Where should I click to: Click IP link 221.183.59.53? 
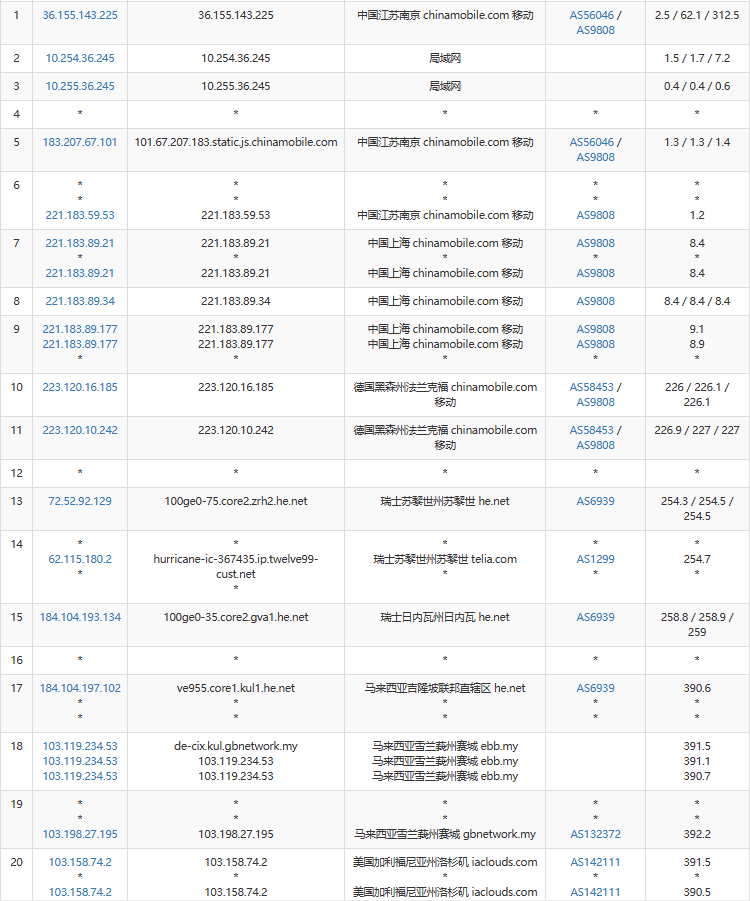[x=80, y=215]
